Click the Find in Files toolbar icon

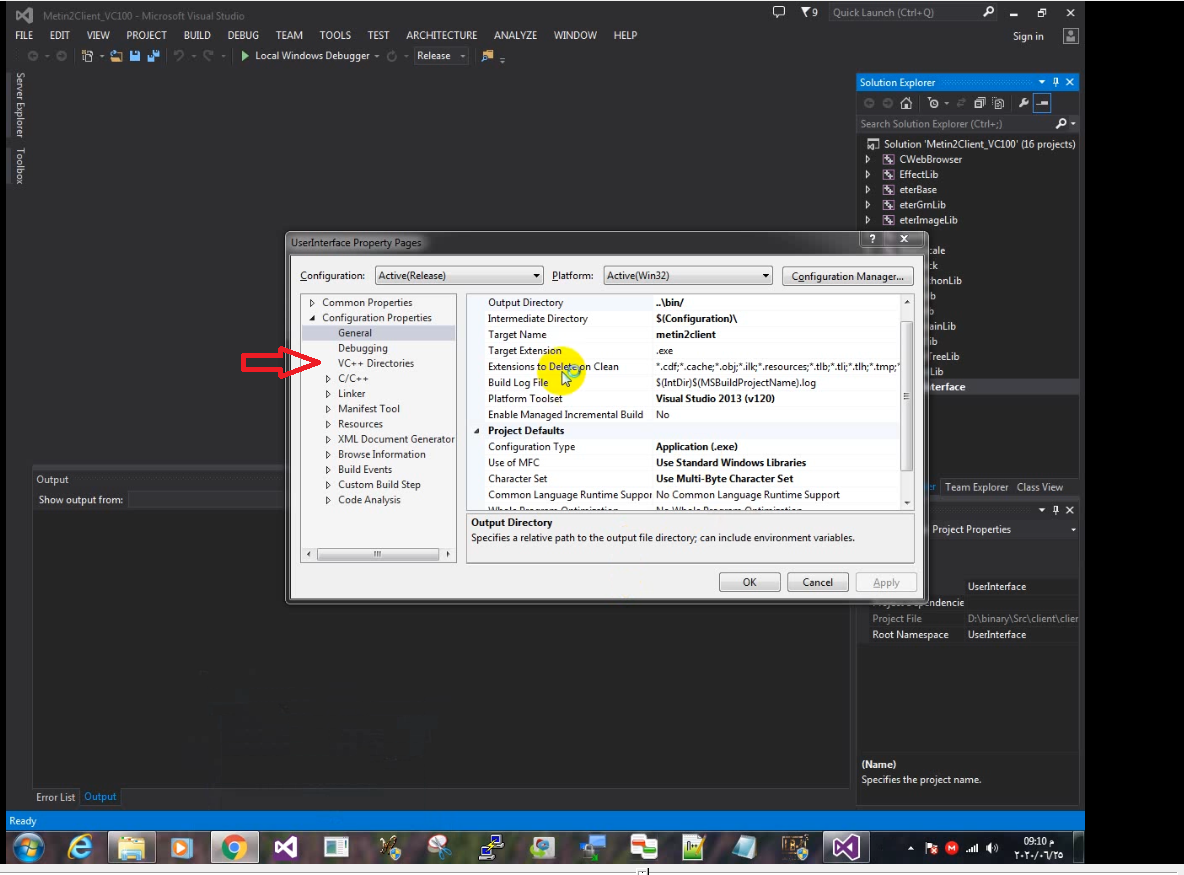[x=488, y=56]
